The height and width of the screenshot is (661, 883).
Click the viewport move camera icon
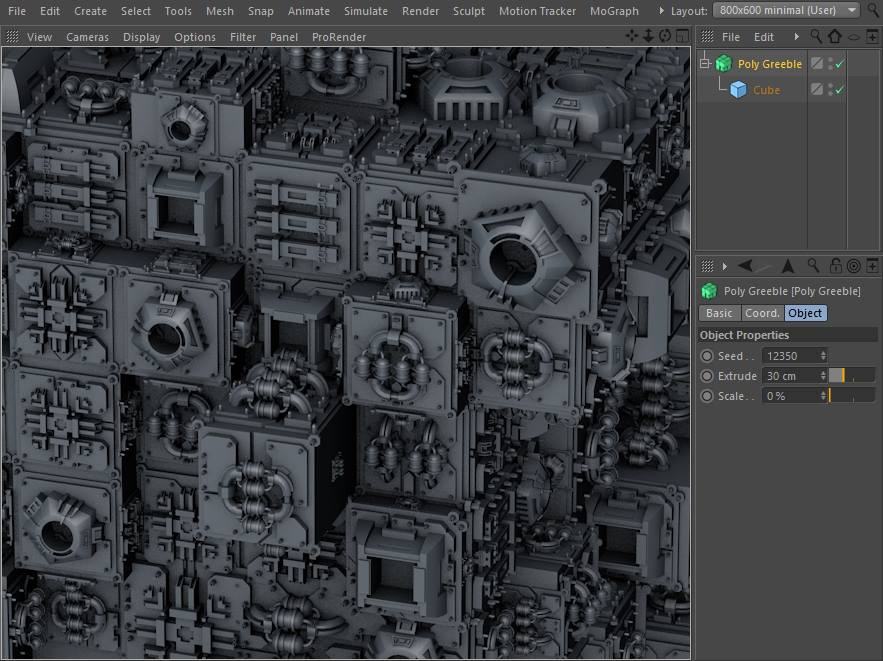pyautogui.click(x=632, y=37)
